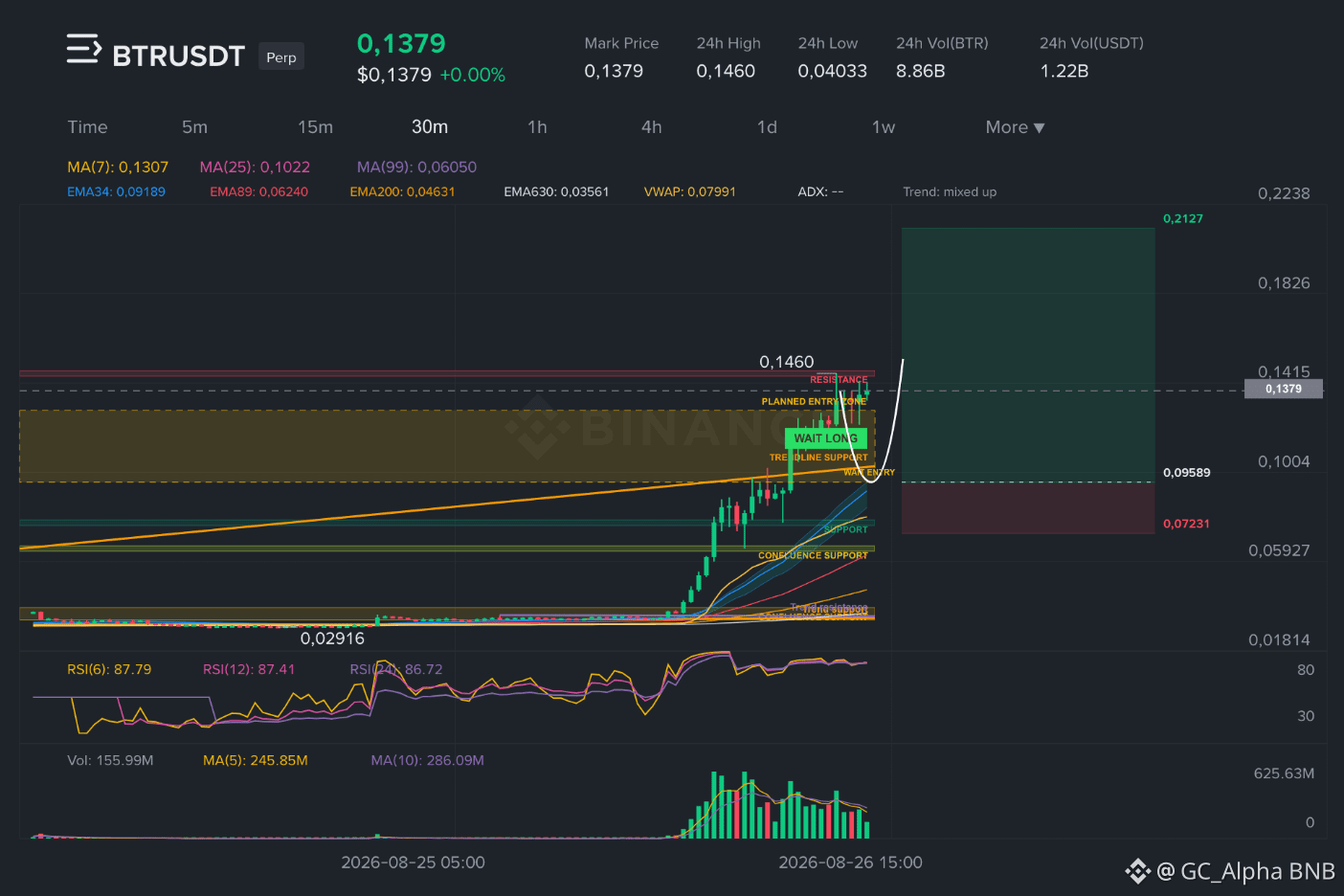Click the EMA200: 0,04631 readout
This screenshot has height=896, width=1344.
point(402,191)
